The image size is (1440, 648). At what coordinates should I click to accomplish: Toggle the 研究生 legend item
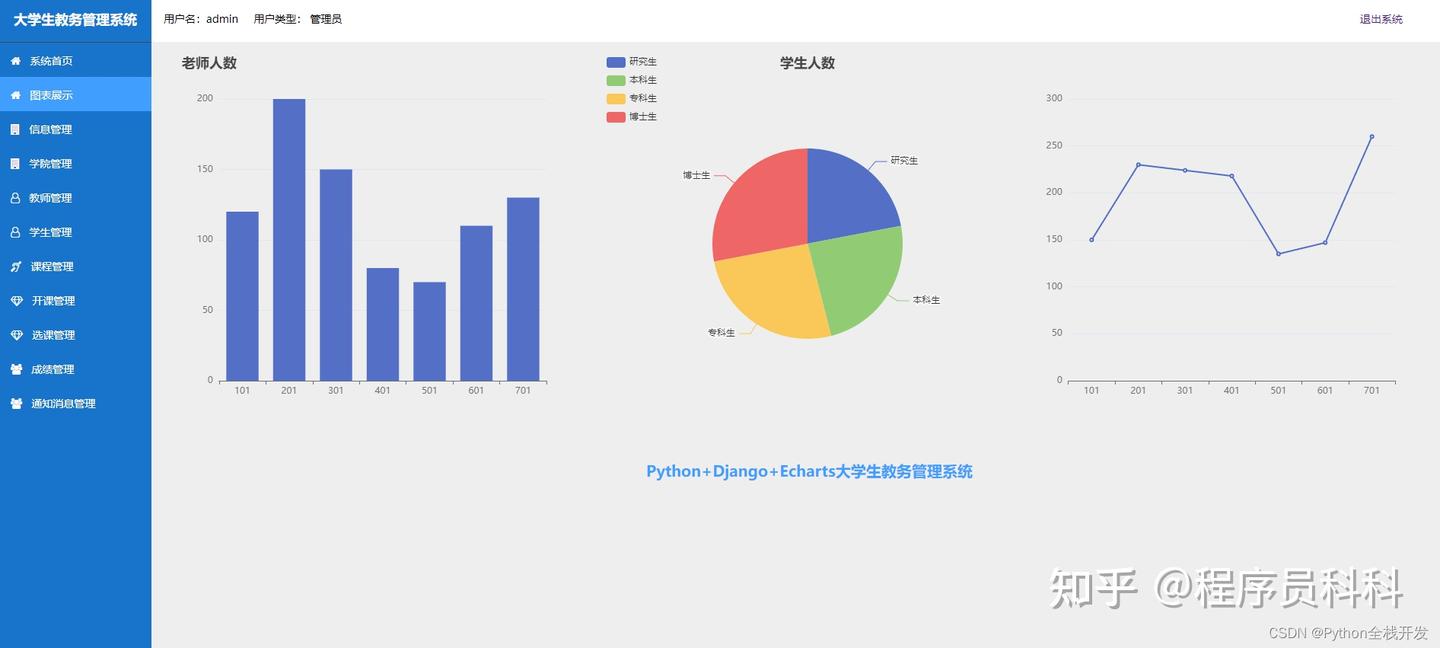point(632,62)
